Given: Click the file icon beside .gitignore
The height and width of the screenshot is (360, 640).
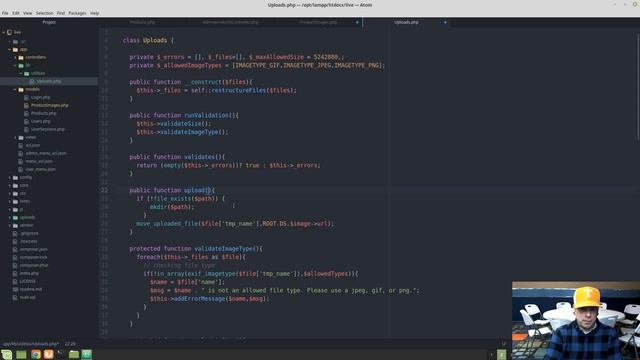Looking at the screenshot, I should [x=15, y=233].
